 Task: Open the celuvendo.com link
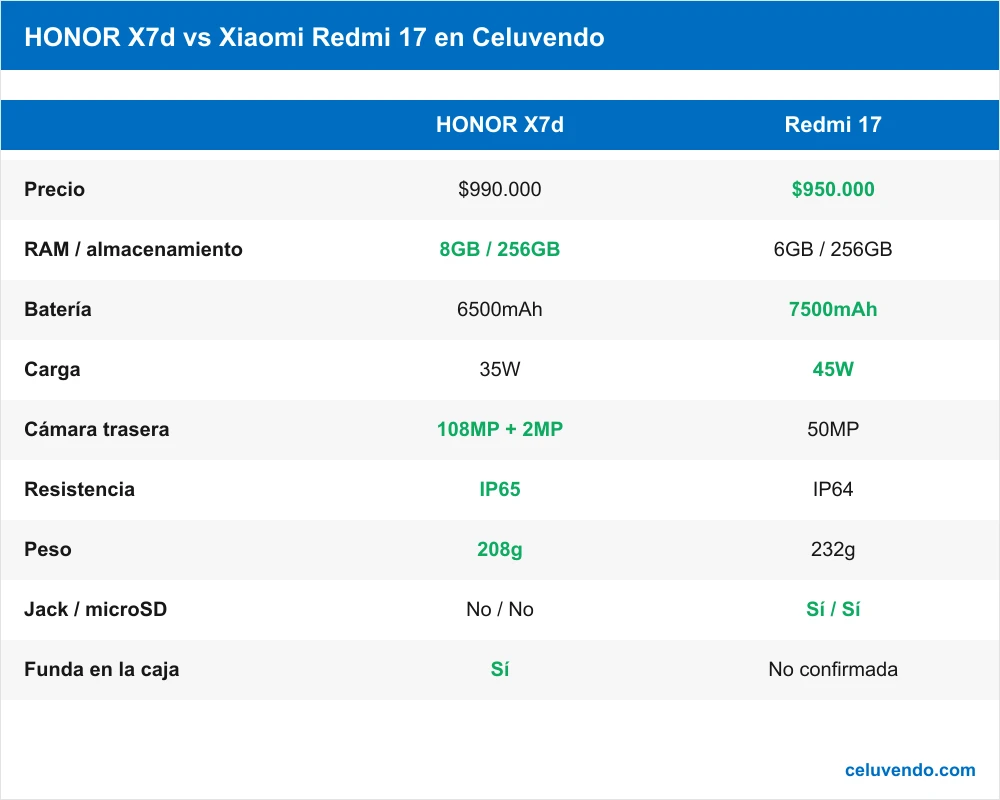pos(910,770)
